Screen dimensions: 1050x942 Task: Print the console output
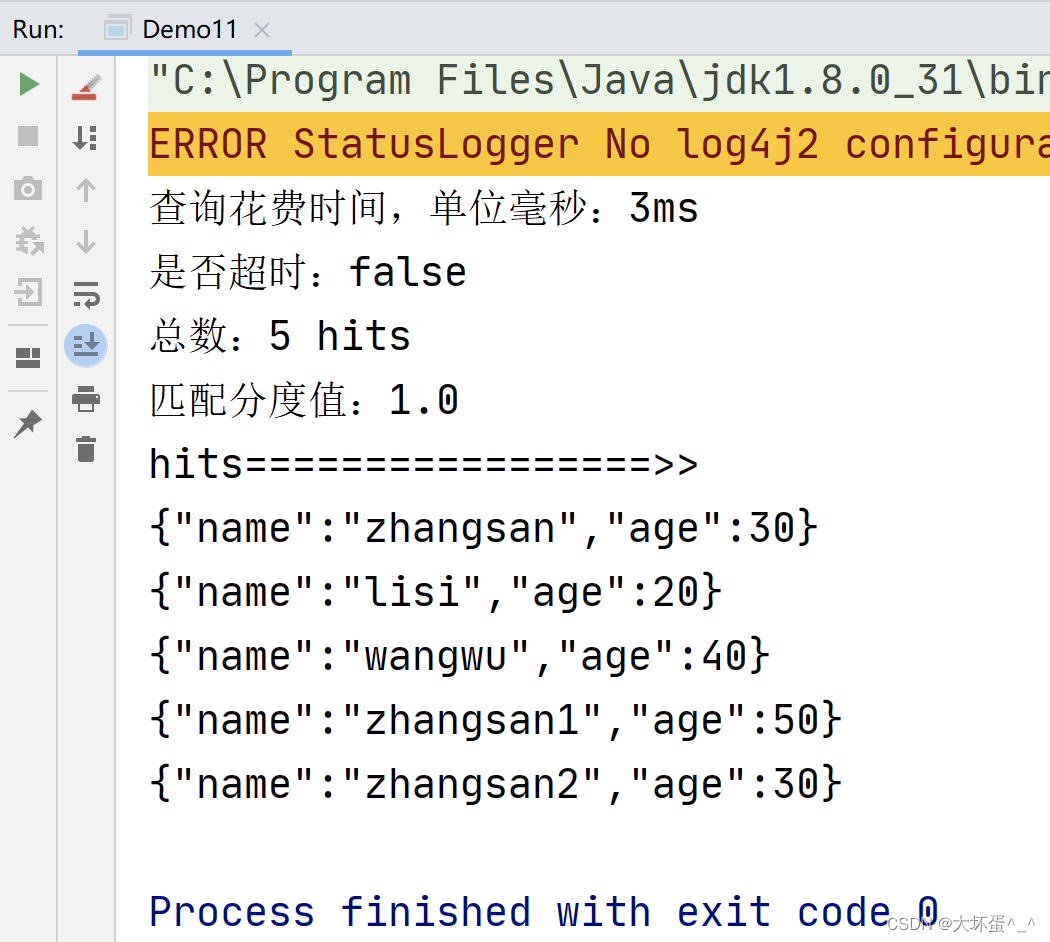85,398
